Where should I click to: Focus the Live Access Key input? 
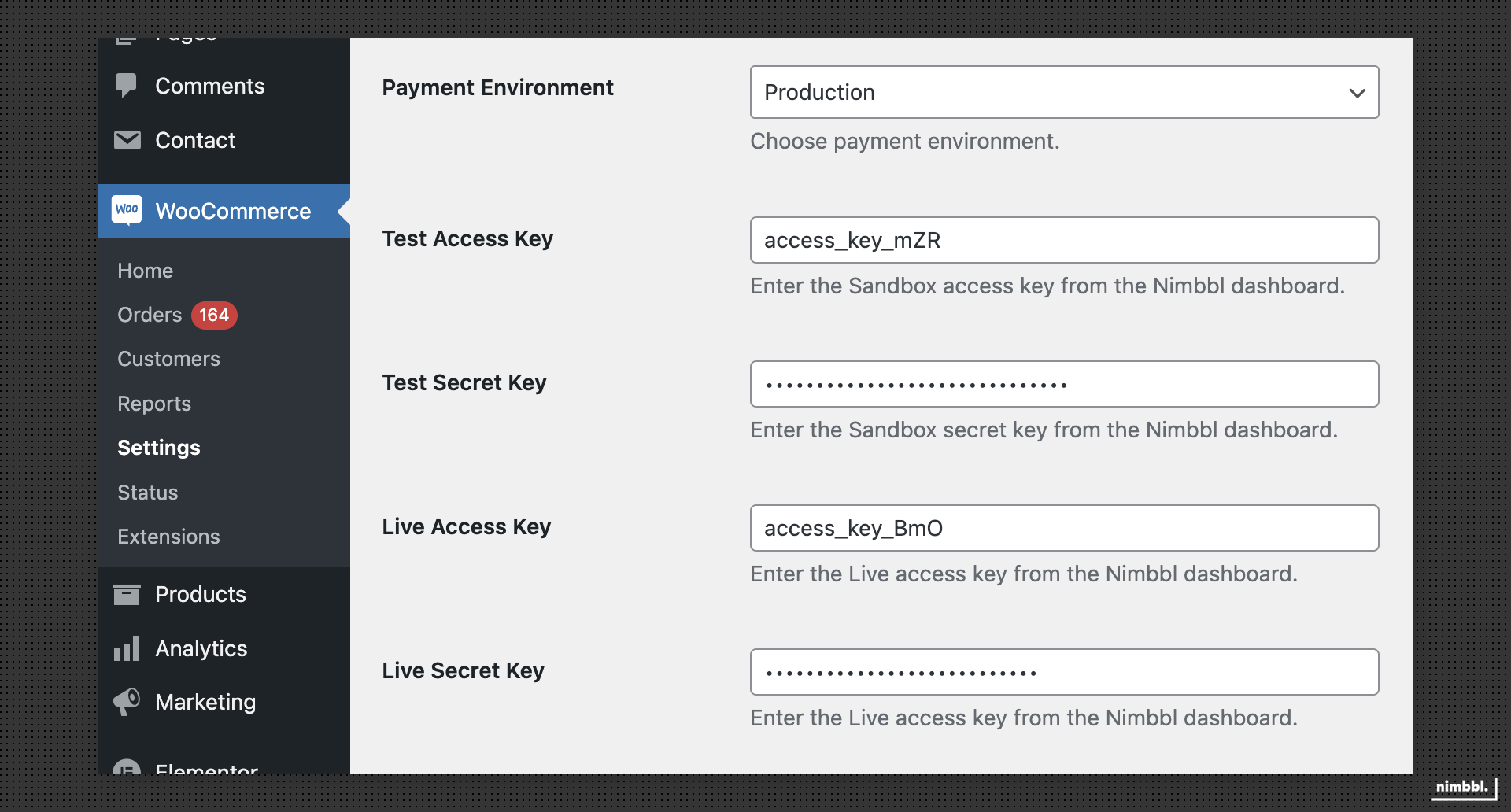pos(1063,528)
